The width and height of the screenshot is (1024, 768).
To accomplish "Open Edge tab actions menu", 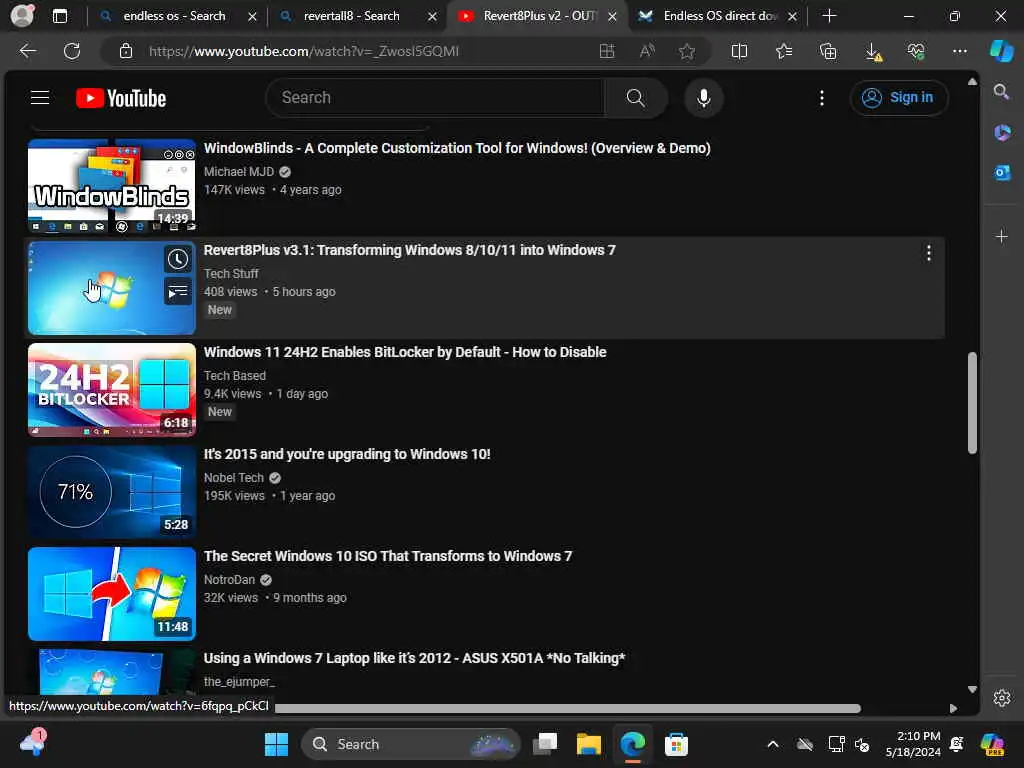I will (x=59, y=16).
